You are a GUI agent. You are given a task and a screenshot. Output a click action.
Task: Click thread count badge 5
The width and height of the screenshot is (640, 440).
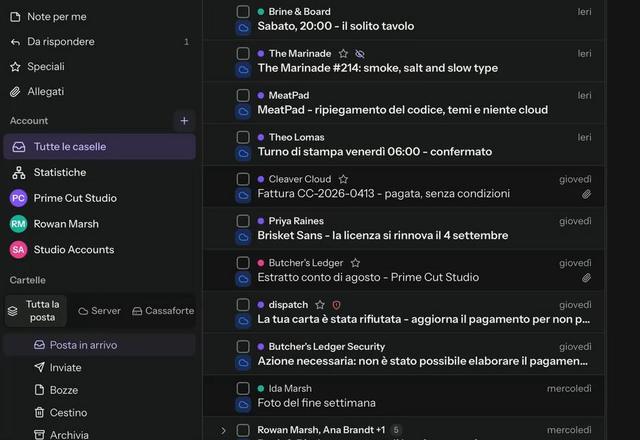coord(396,430)
